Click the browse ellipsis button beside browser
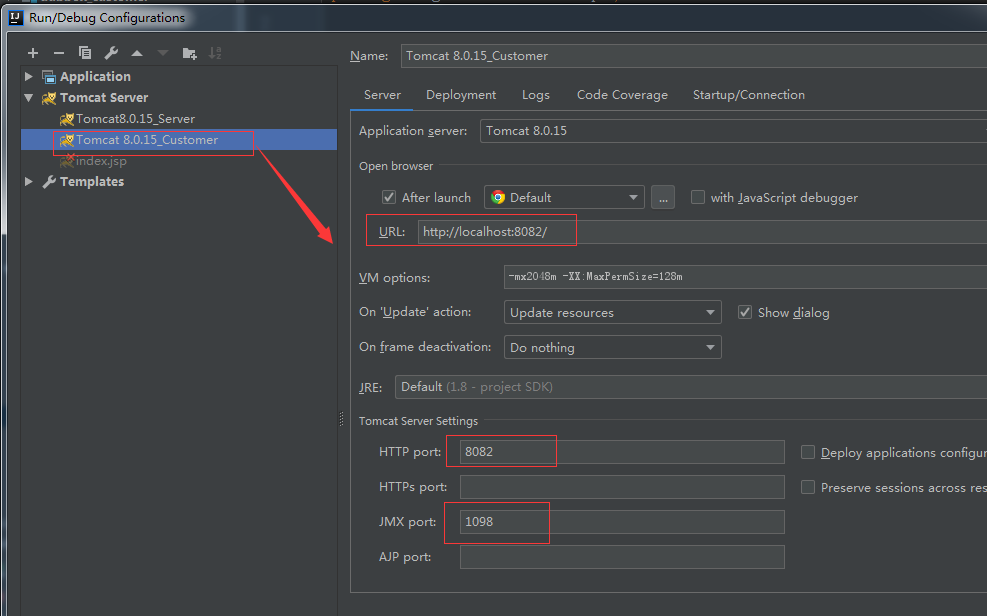 click(663, 198)
